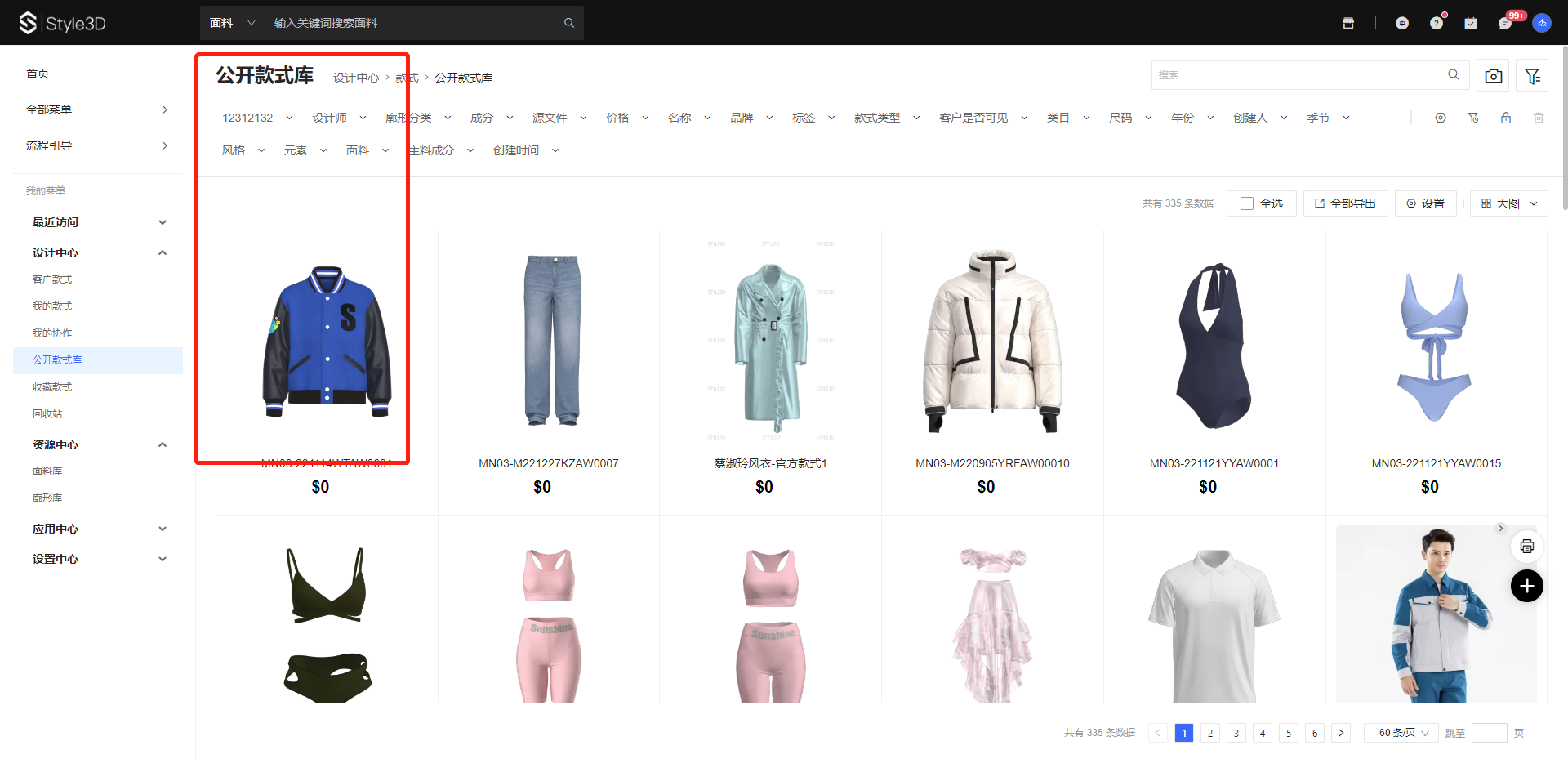Open the 面料 search type dropdown
Image resolution: width=1568 pixels, height=759 pixels.
233,23
